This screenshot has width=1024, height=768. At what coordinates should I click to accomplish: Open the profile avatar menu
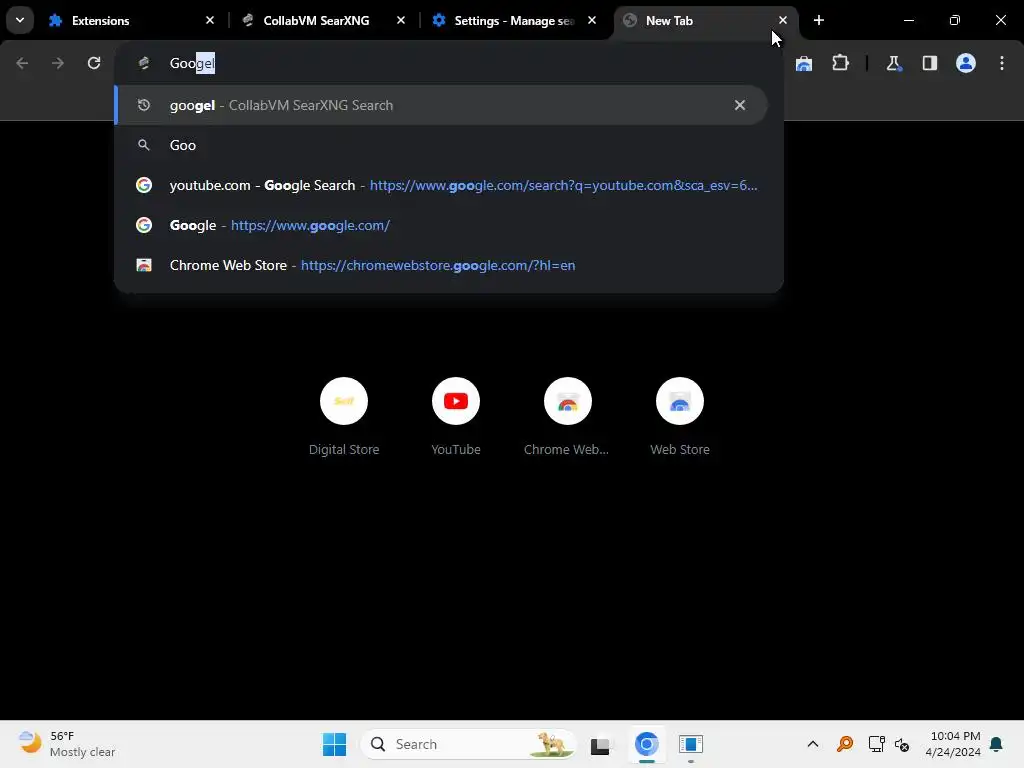point(965,63)
